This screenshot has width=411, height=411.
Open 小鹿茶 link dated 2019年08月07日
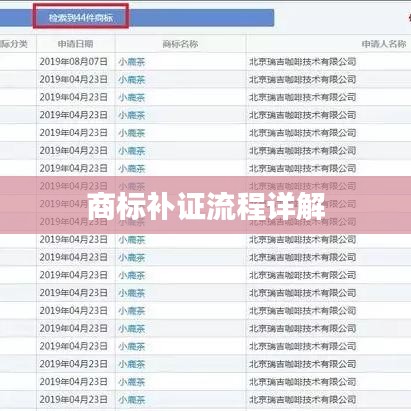132,62
